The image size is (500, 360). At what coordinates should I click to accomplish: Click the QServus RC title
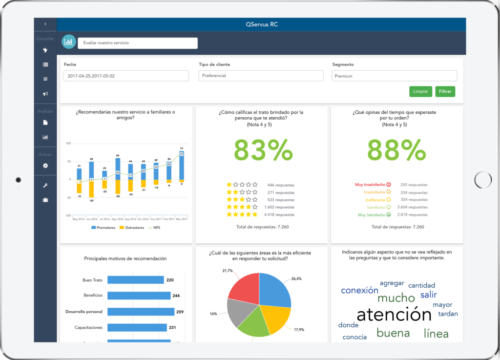click(x=262, y=24)
